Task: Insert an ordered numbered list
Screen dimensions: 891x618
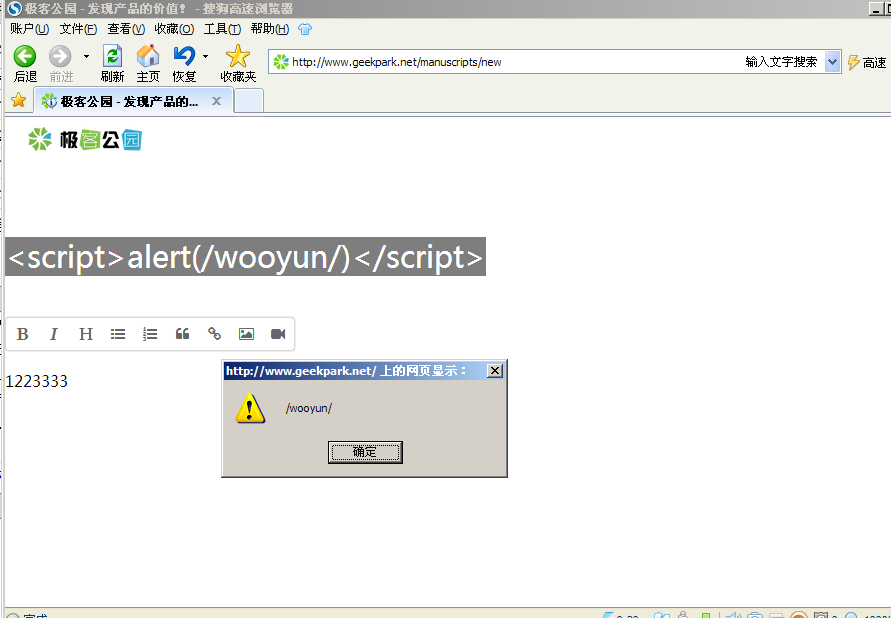Action: coord(150,334)
